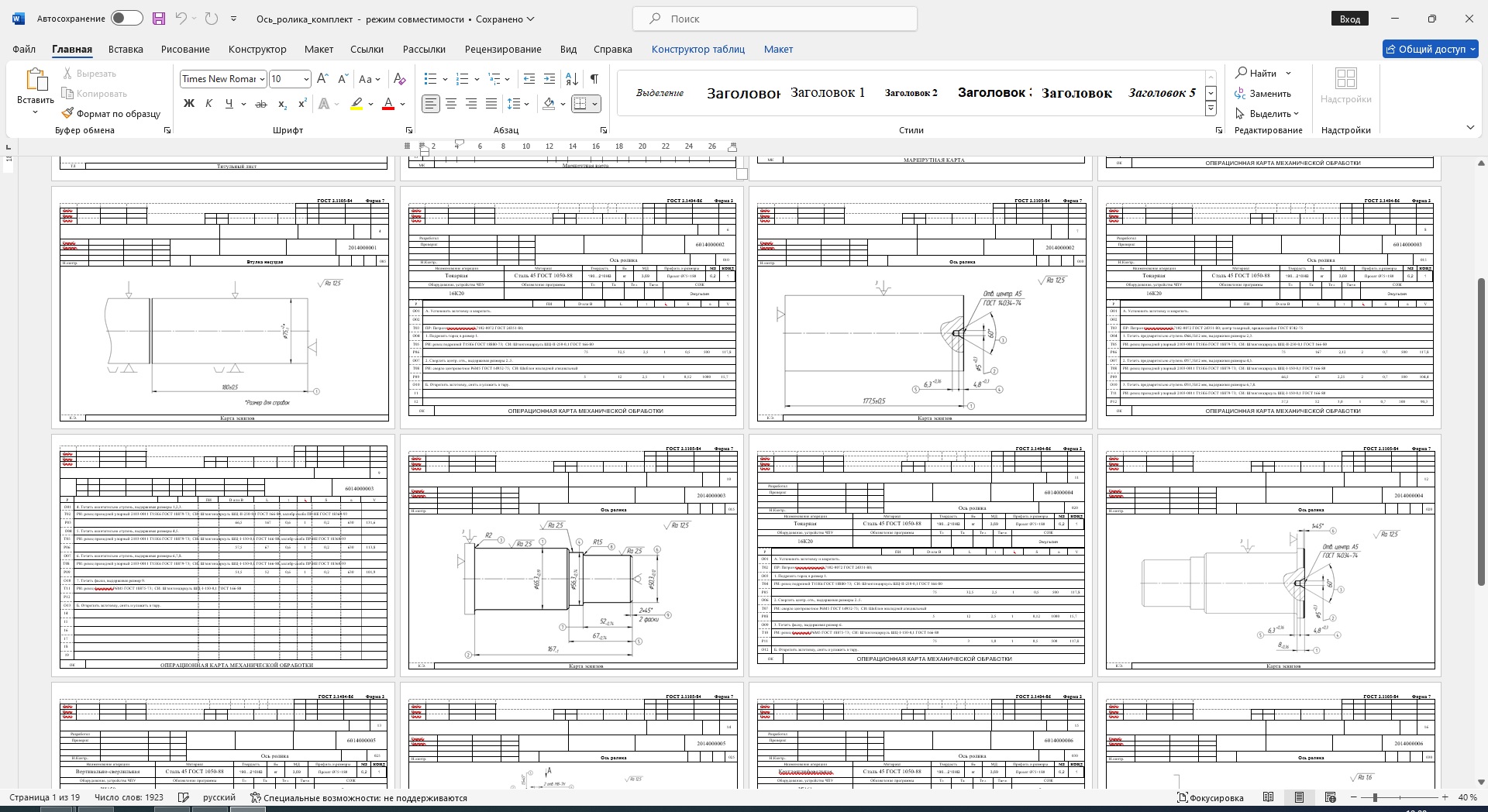Open the Надстройки add-ins button
1488x812 pixels.
point(1346,87)
